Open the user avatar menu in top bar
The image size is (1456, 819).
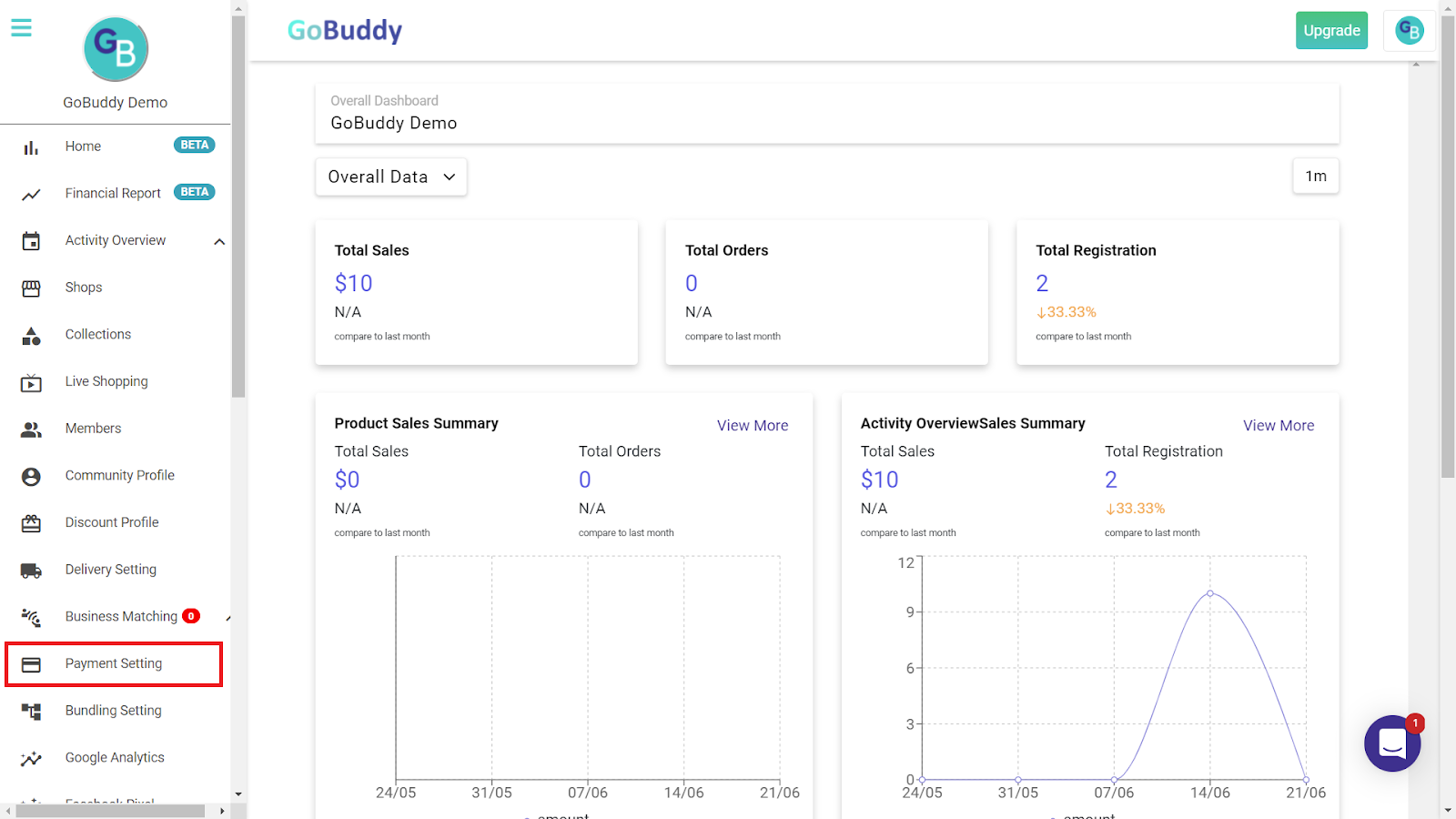(x=1409, y=31)
